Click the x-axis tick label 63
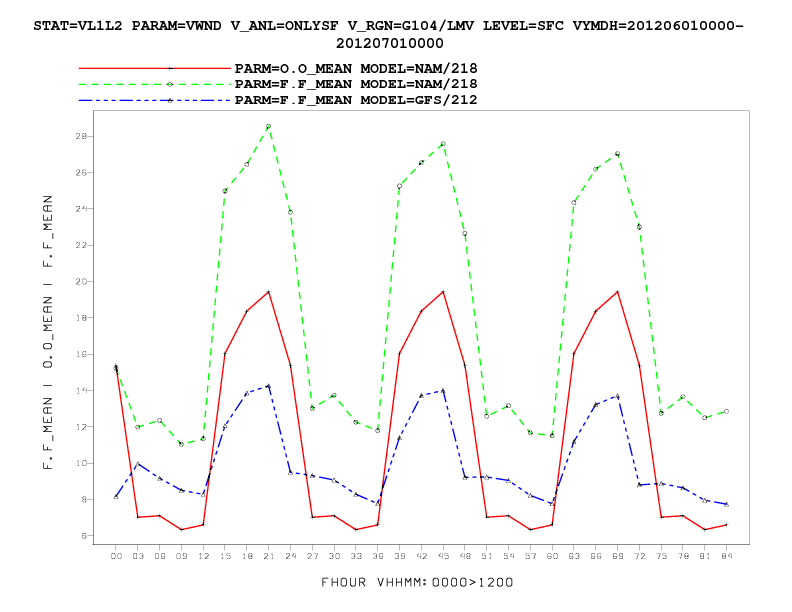This screenshot has height=612, width=792. [574, 556]
